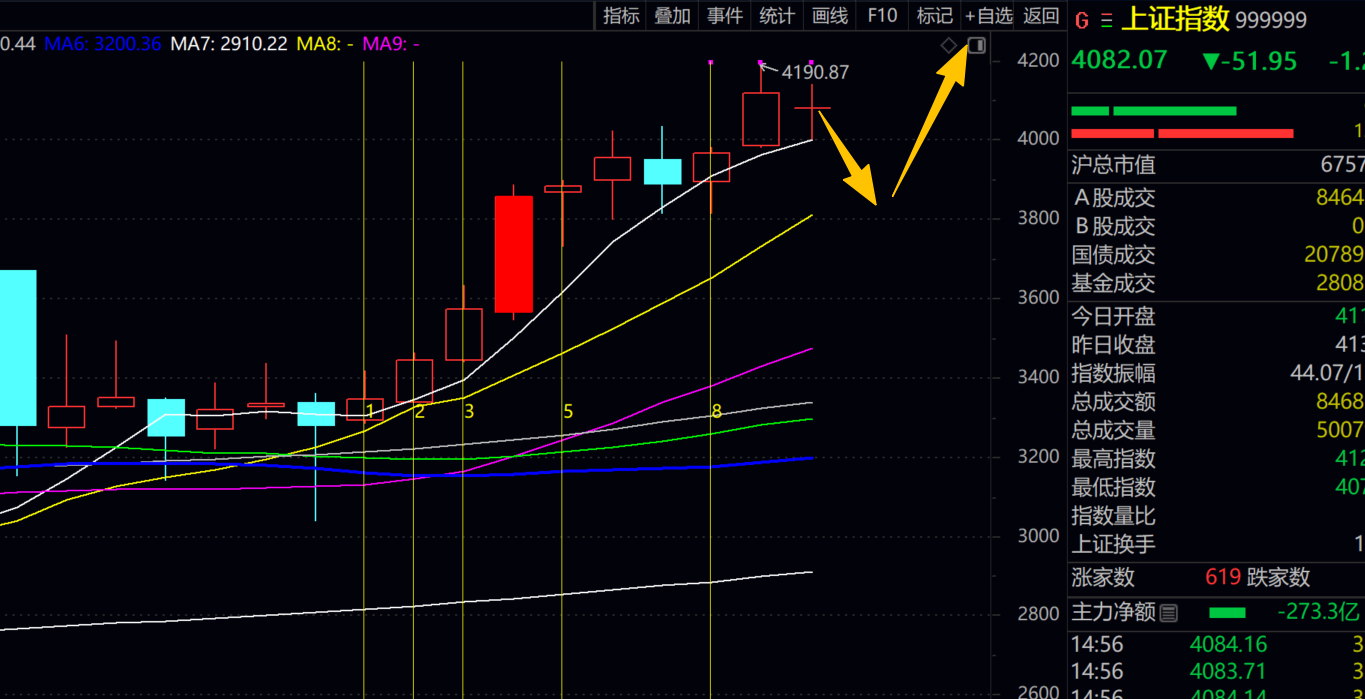Open the F10 info page
Image resolution: width=1365 pixels, height=699 pixels.
[882, 15]
